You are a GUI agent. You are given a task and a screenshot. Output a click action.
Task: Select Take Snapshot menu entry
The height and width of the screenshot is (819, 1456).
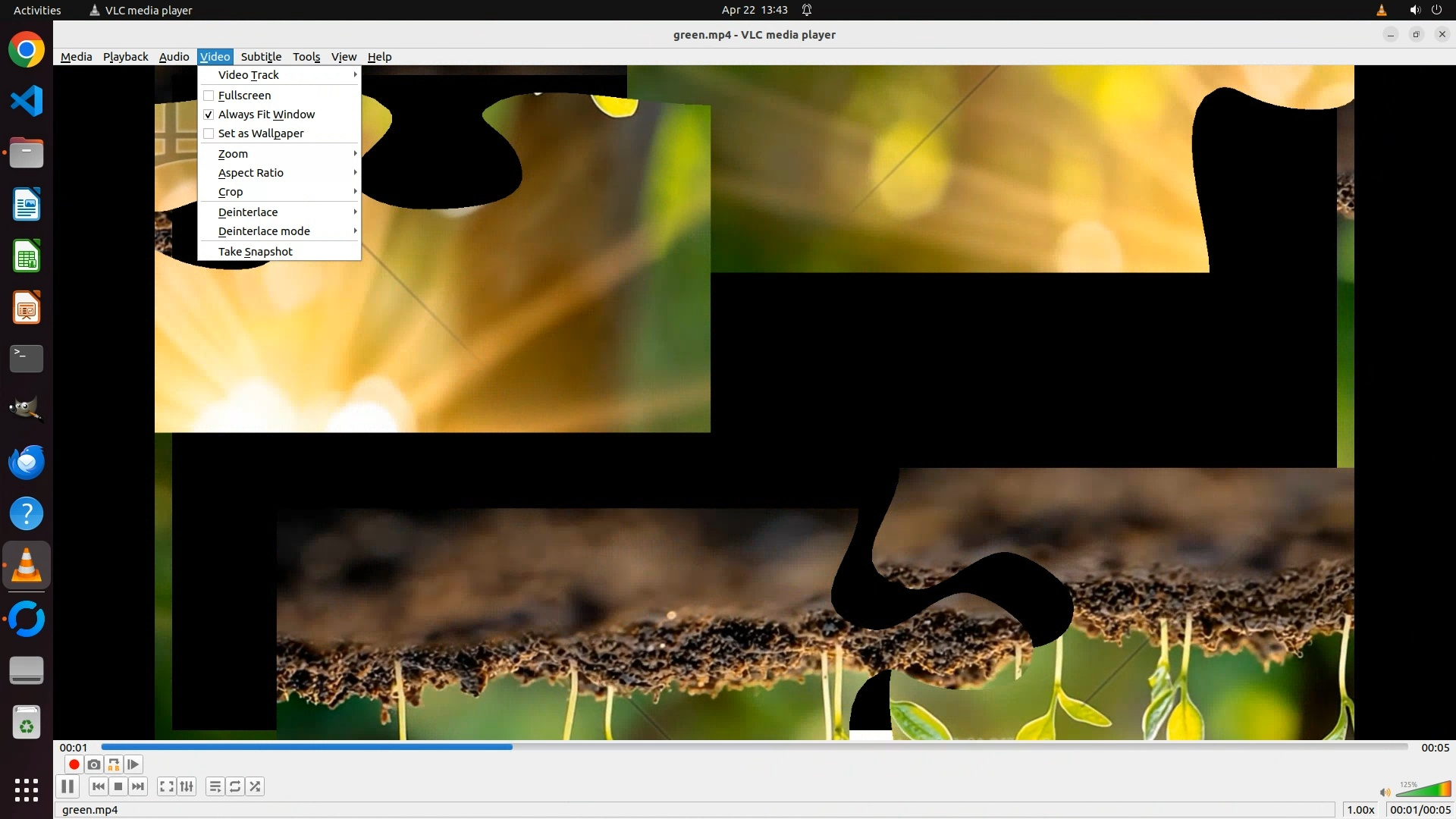point(256,252)
